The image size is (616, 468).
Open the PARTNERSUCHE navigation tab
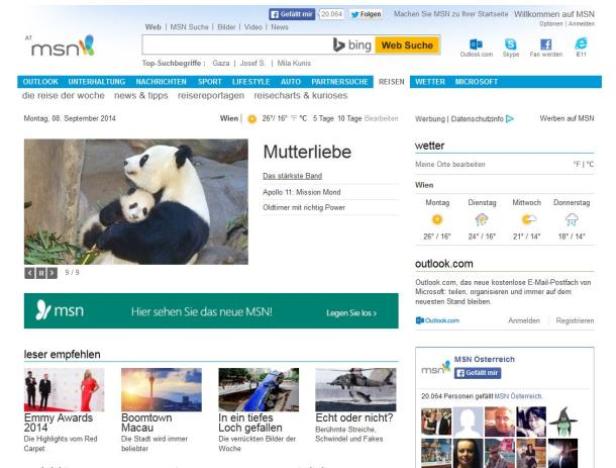point(339,82)
